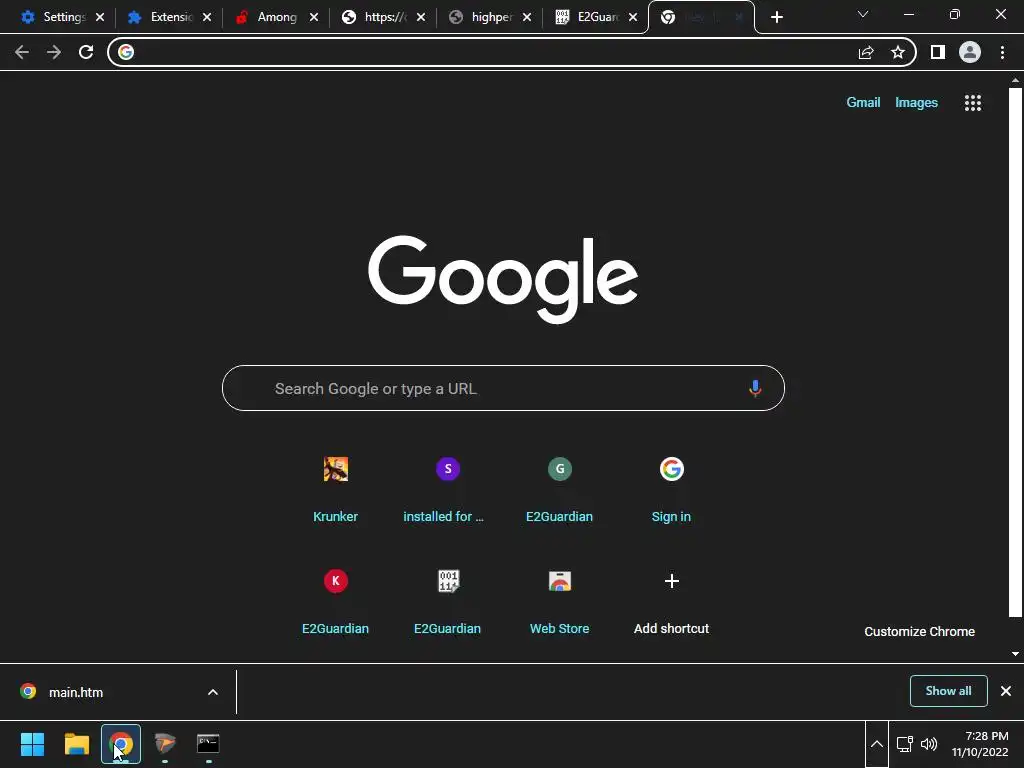This screenshot has width=1024, height=768.
Task: Open the E2Guardian shortcut with the binary icon
Action: pyautogui.click(x=447, y=602)
